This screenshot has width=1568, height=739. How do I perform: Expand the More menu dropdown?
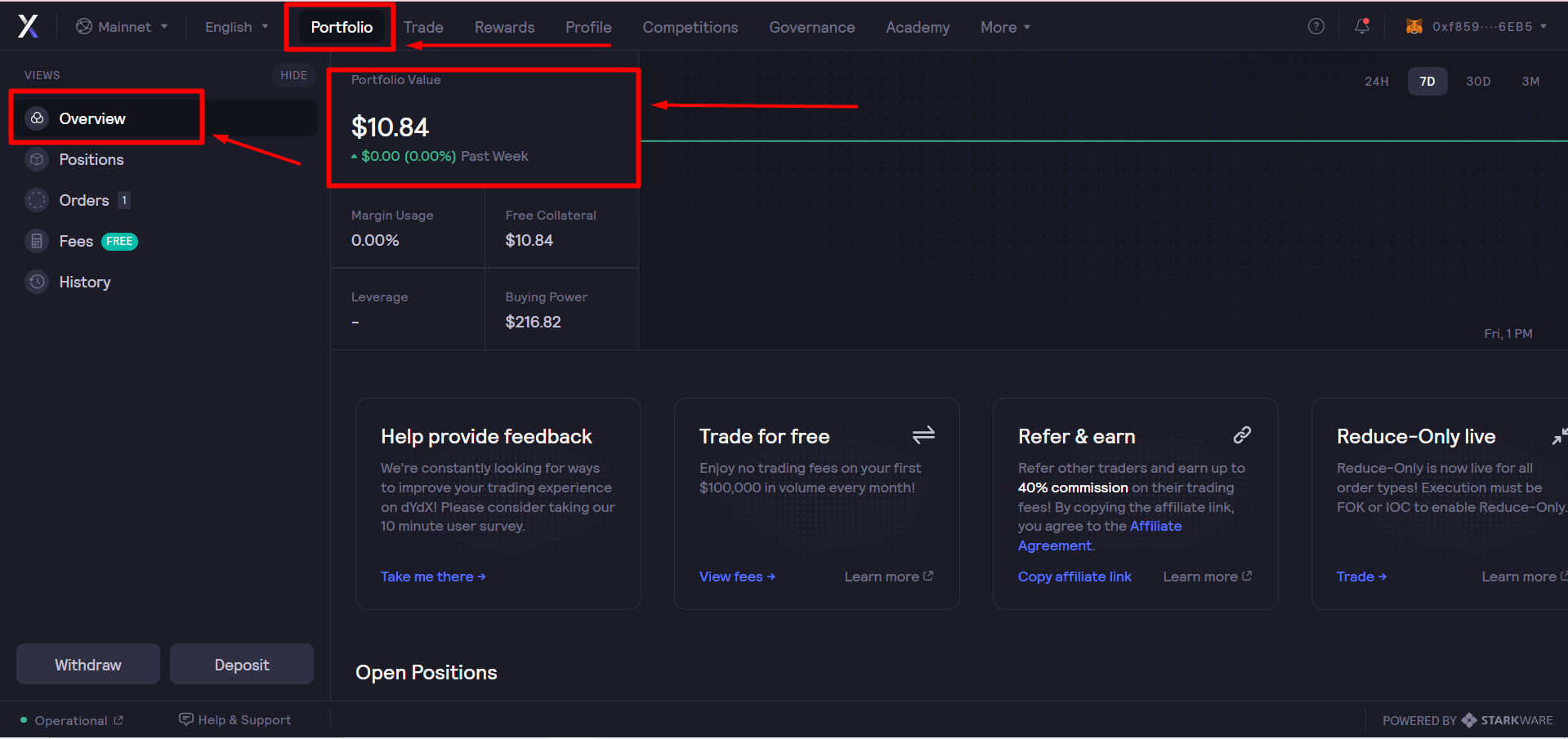tap(1005, 27)
